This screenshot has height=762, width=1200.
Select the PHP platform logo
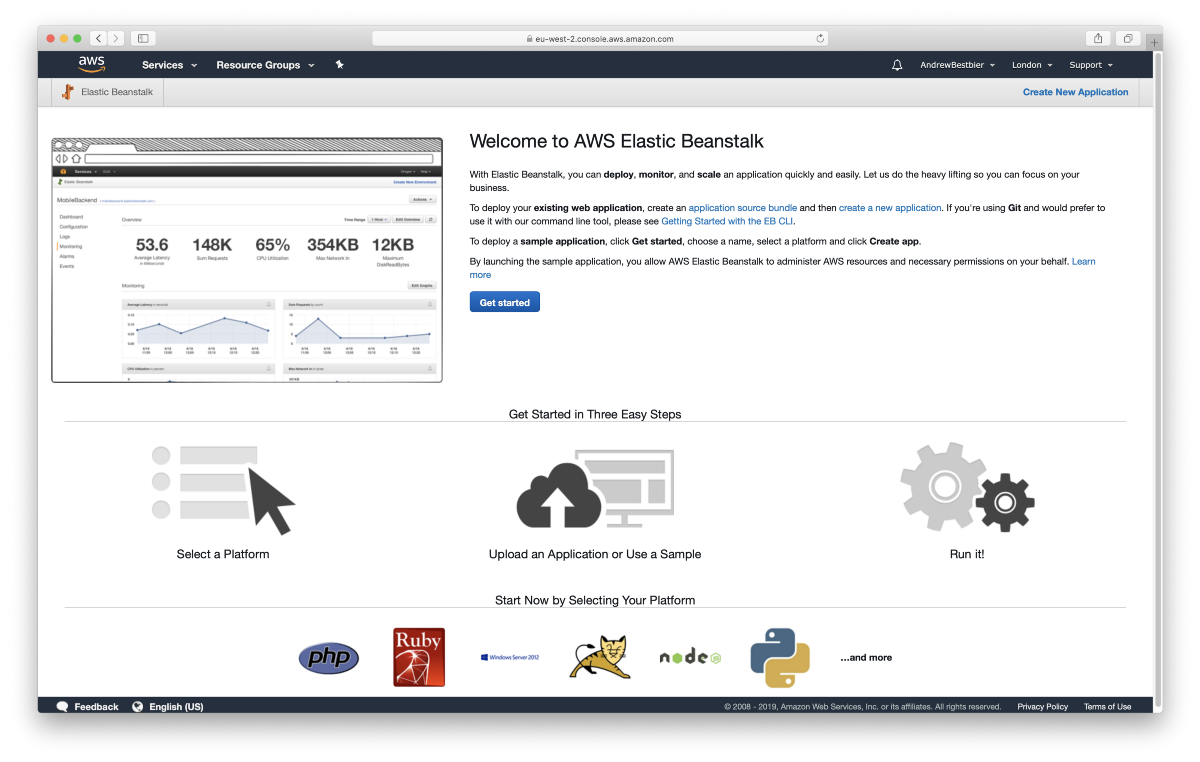coord(328,658)
